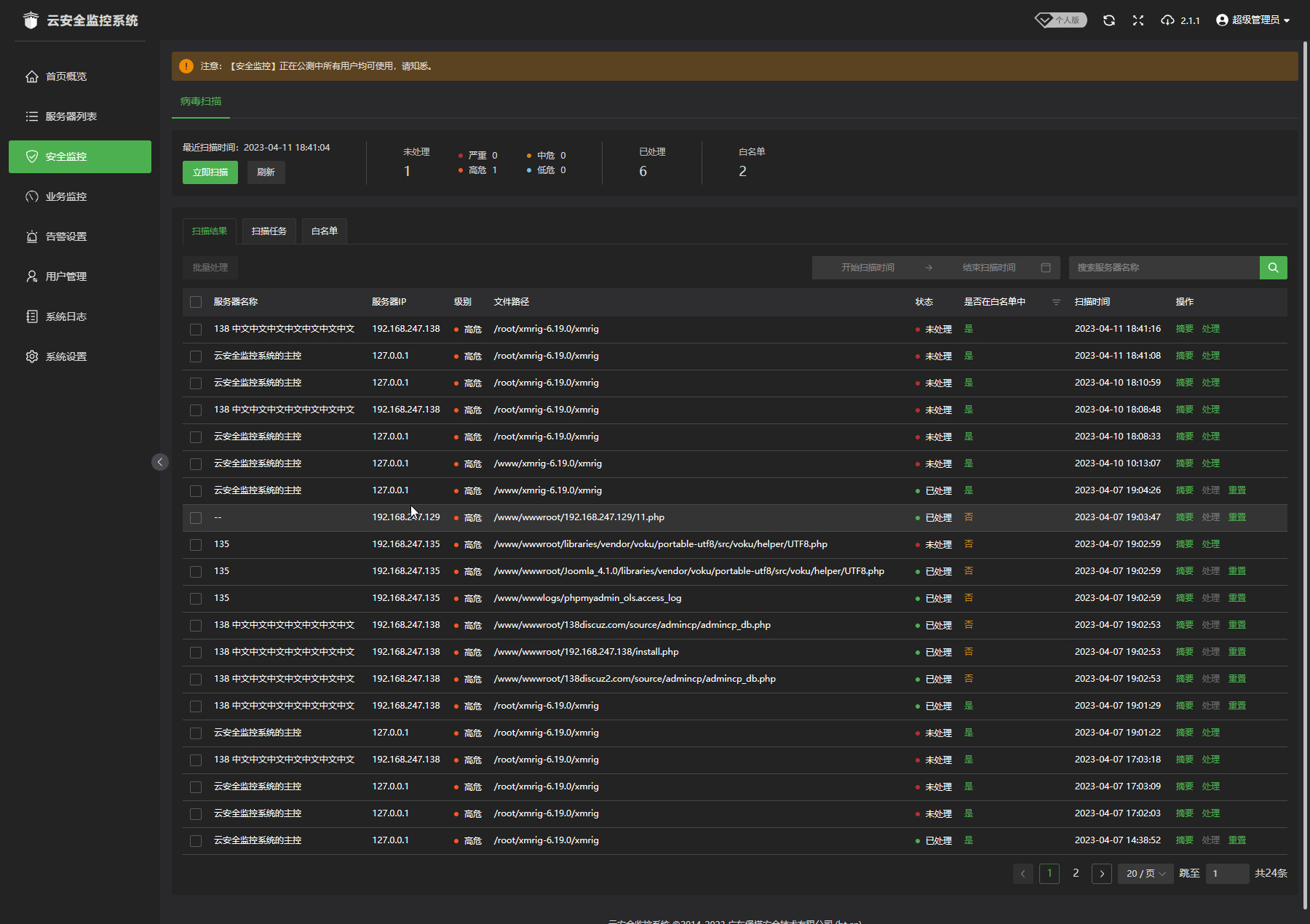Switch to the 白名单 tab
This screenshot has height=924, width=1310.
click(x=324, y=231)
